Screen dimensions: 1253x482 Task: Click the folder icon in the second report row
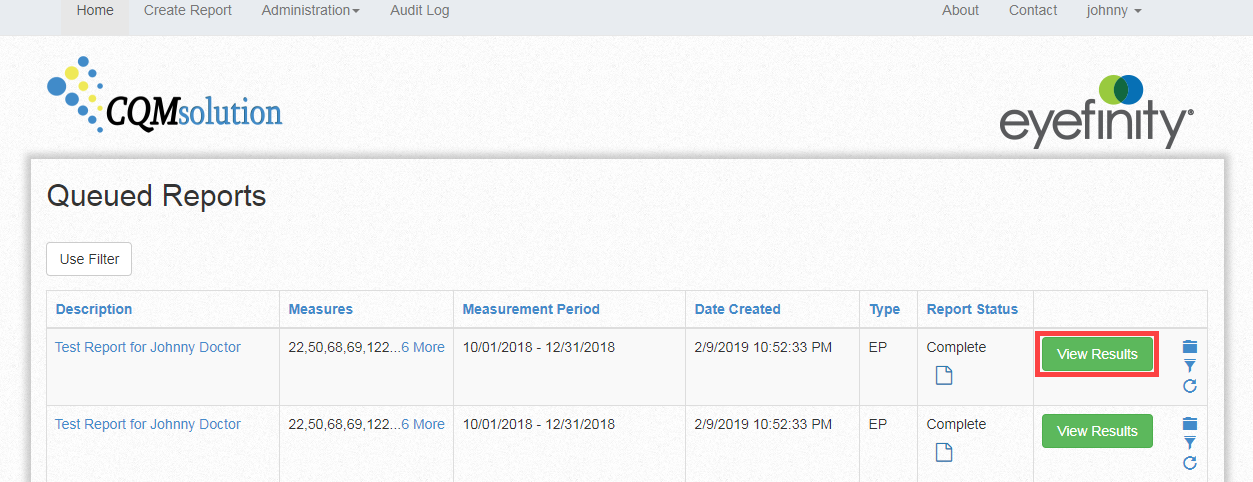[1189, 424]
